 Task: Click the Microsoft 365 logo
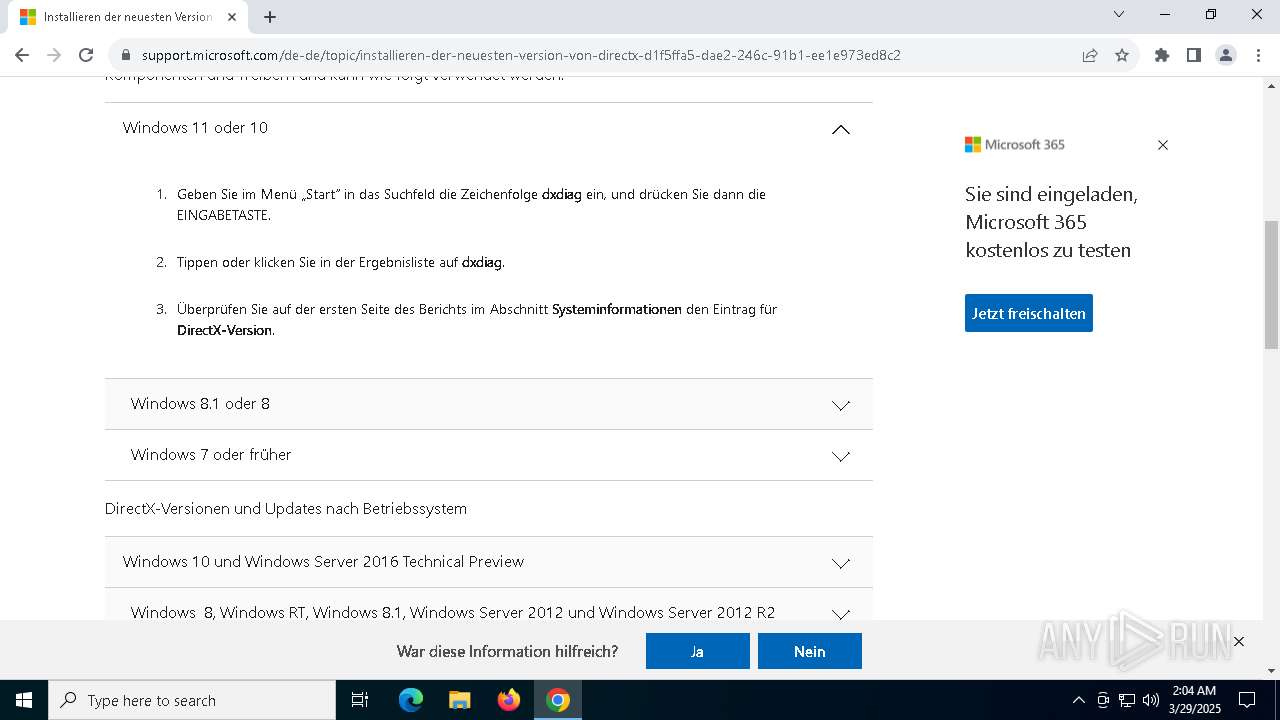(x=1015, y=145)
